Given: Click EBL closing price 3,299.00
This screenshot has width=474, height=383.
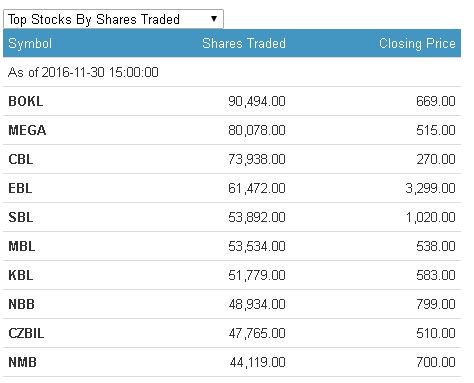Looking at the screenshot, I should coord(430,188).
